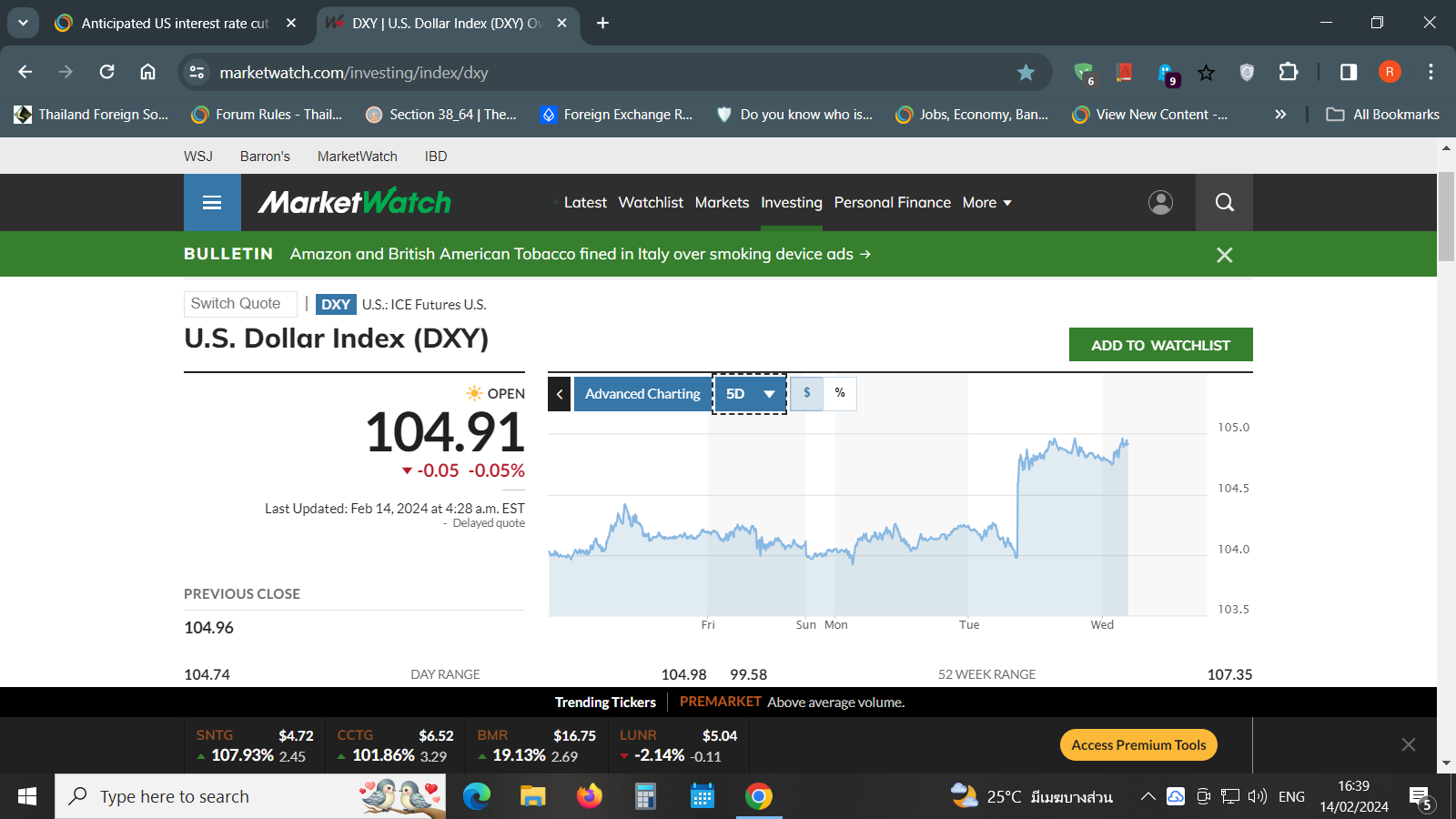Open the tab search dropdown arrow
Viewport: 1456px width, 819px height.
pyautogui.click(x=23, y=23)
